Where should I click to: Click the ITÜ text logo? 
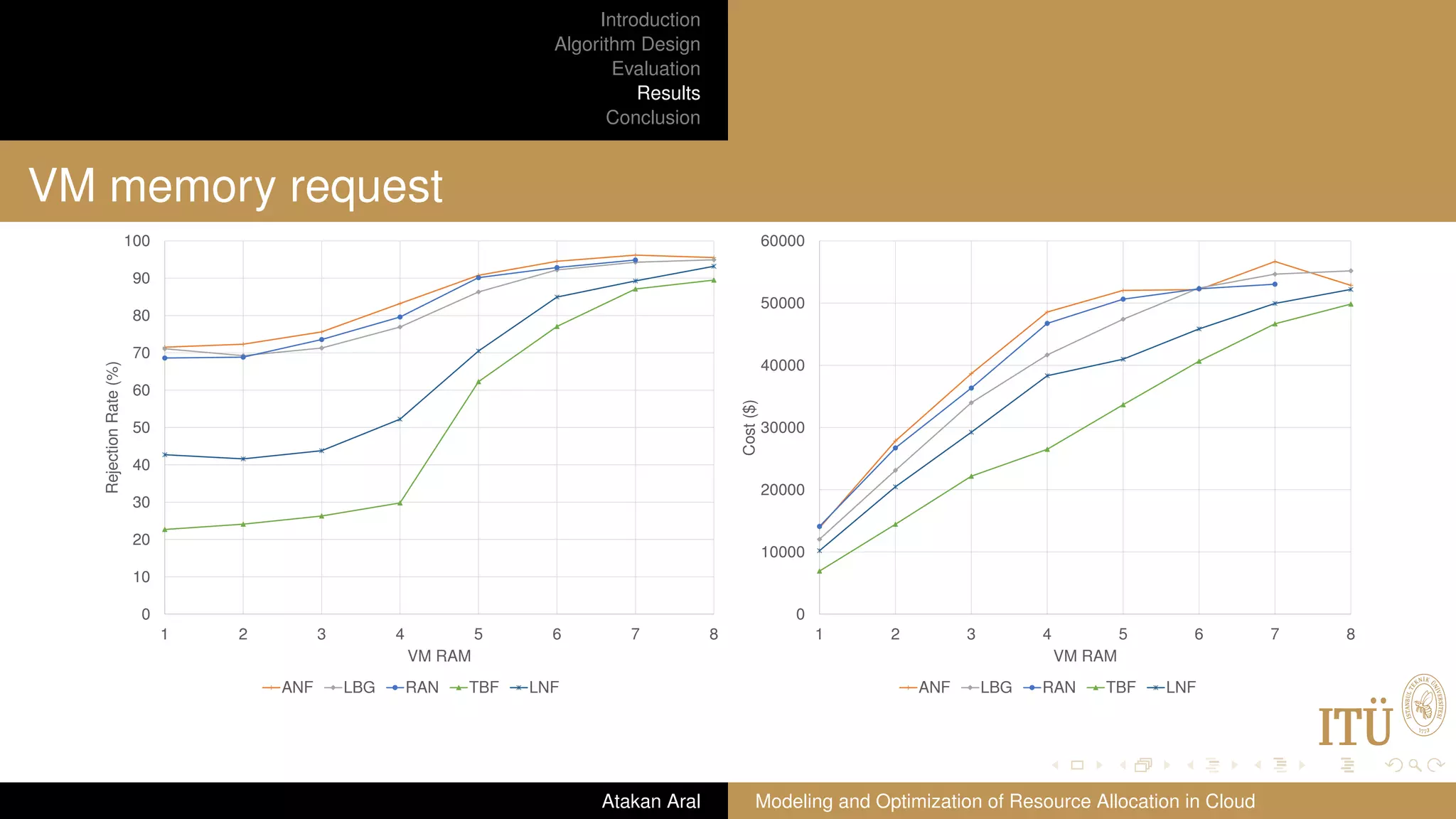coord(1355,722)
